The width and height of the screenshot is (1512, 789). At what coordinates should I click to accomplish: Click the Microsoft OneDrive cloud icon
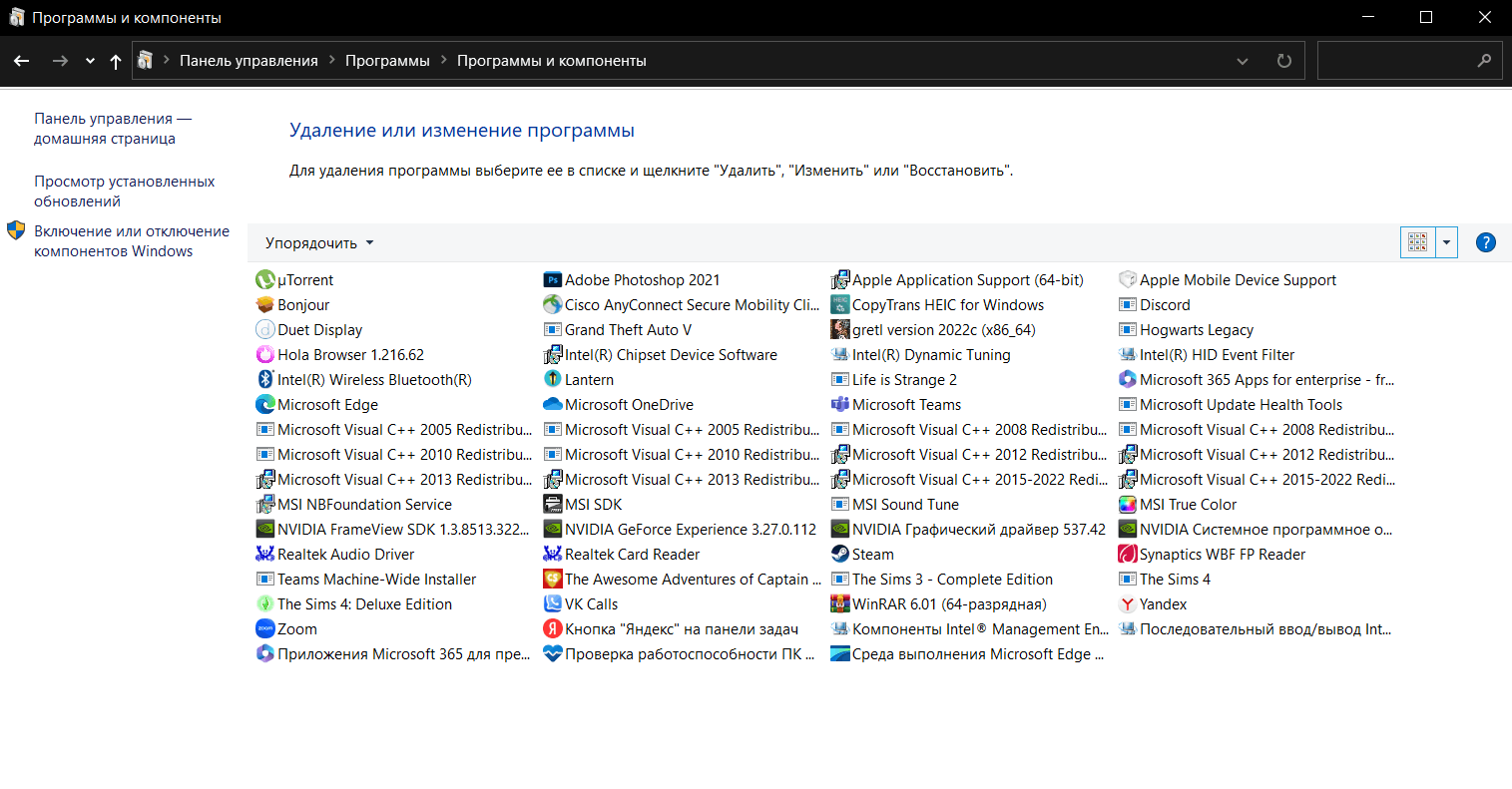(552, 405)
